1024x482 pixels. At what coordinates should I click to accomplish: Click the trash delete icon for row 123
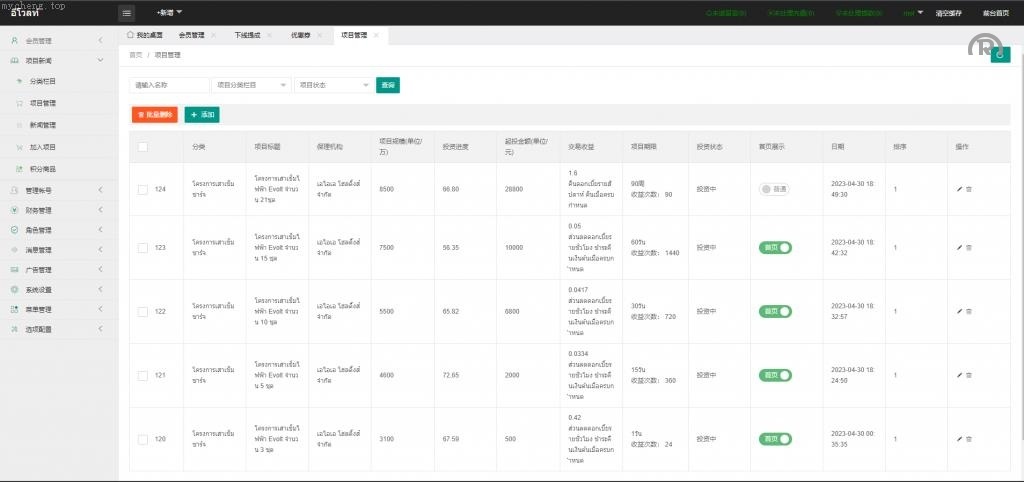pyautogui.click(x=968, y=247)
